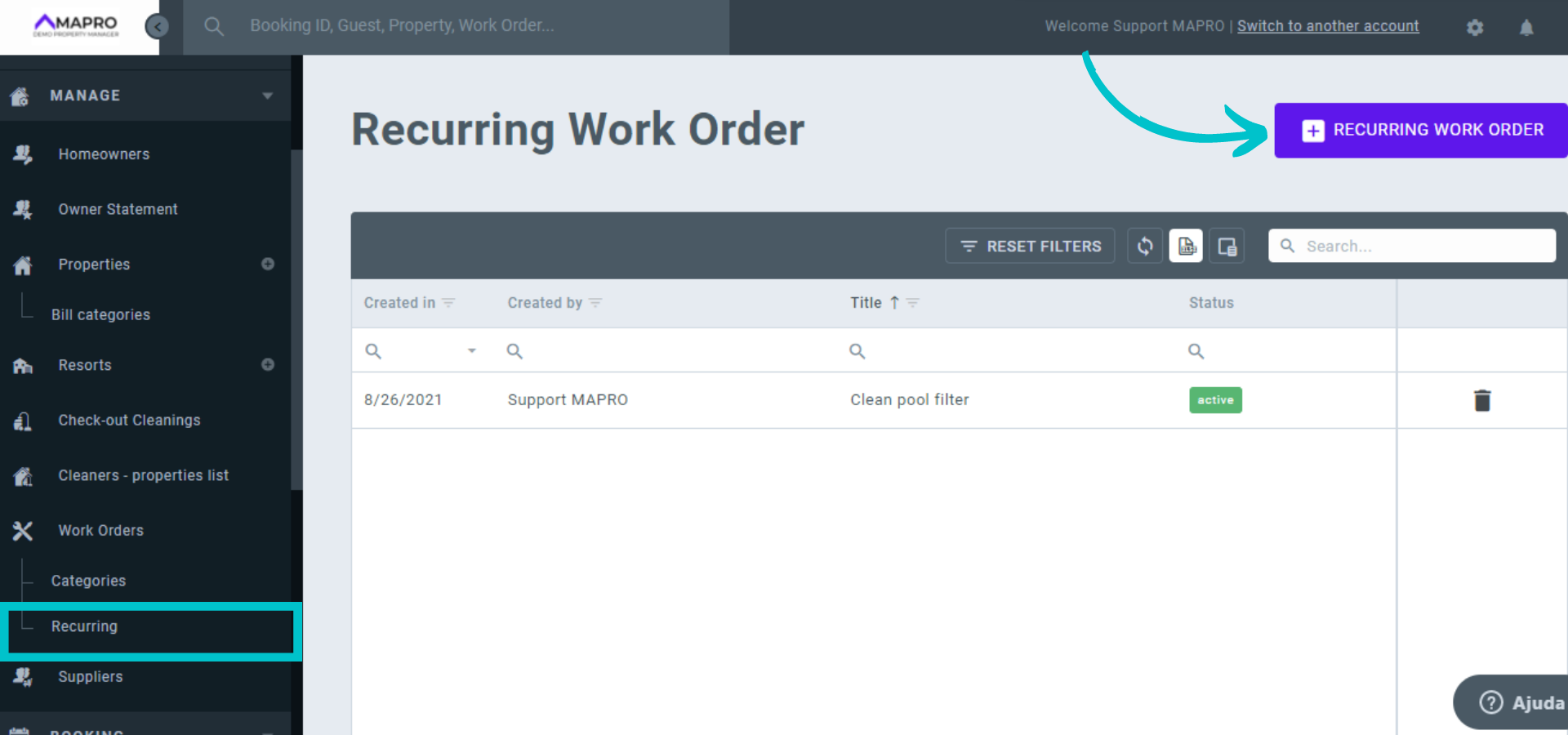
Task: Open settings via the gear icon
Action: 1475,27
